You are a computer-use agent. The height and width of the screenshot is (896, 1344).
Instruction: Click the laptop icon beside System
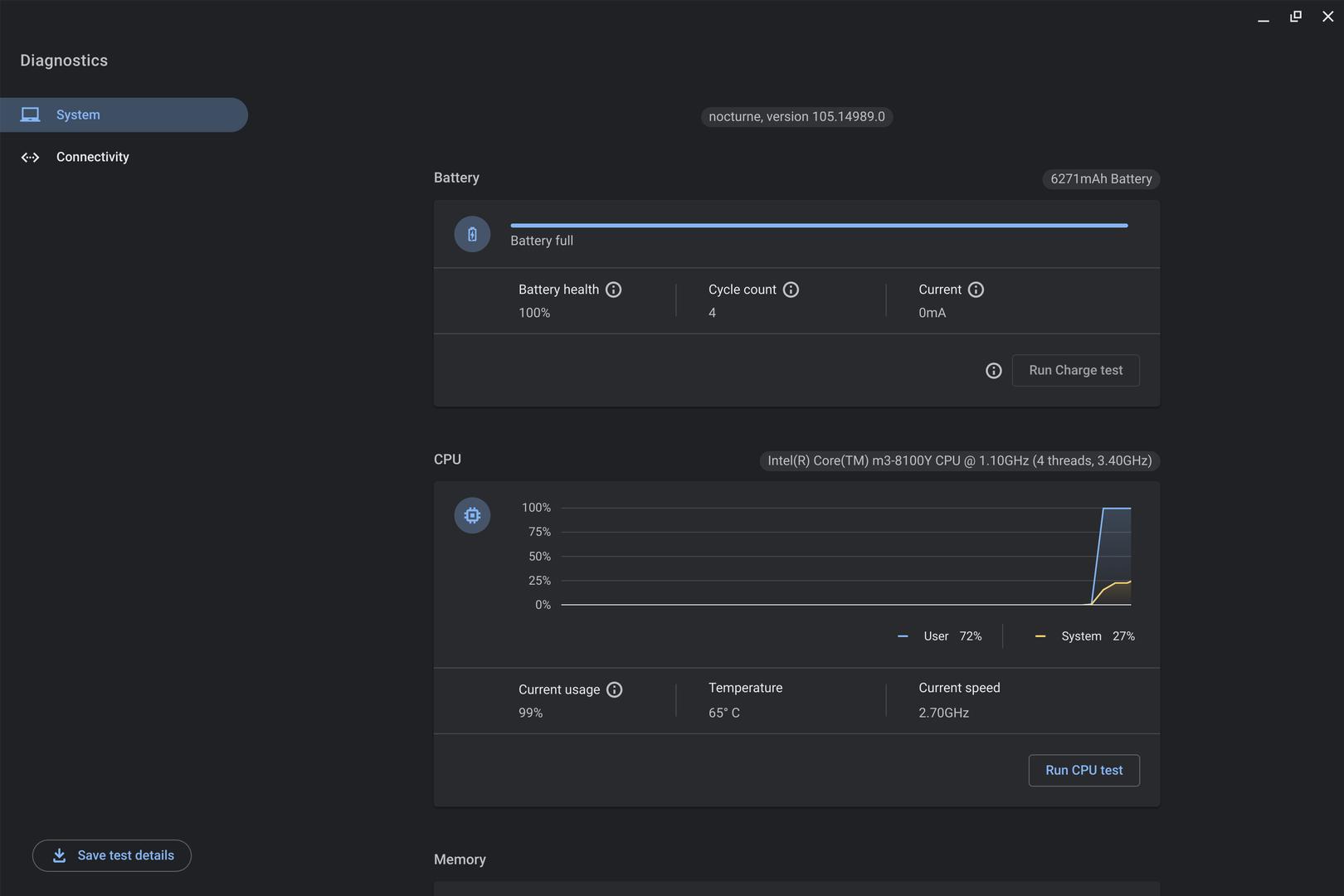coord(31,114)
